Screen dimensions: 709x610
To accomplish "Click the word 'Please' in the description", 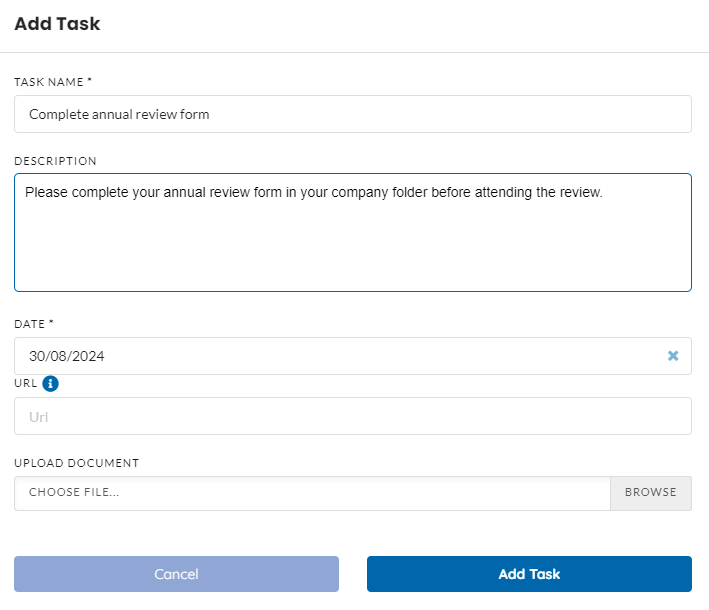I will point(46,192).
